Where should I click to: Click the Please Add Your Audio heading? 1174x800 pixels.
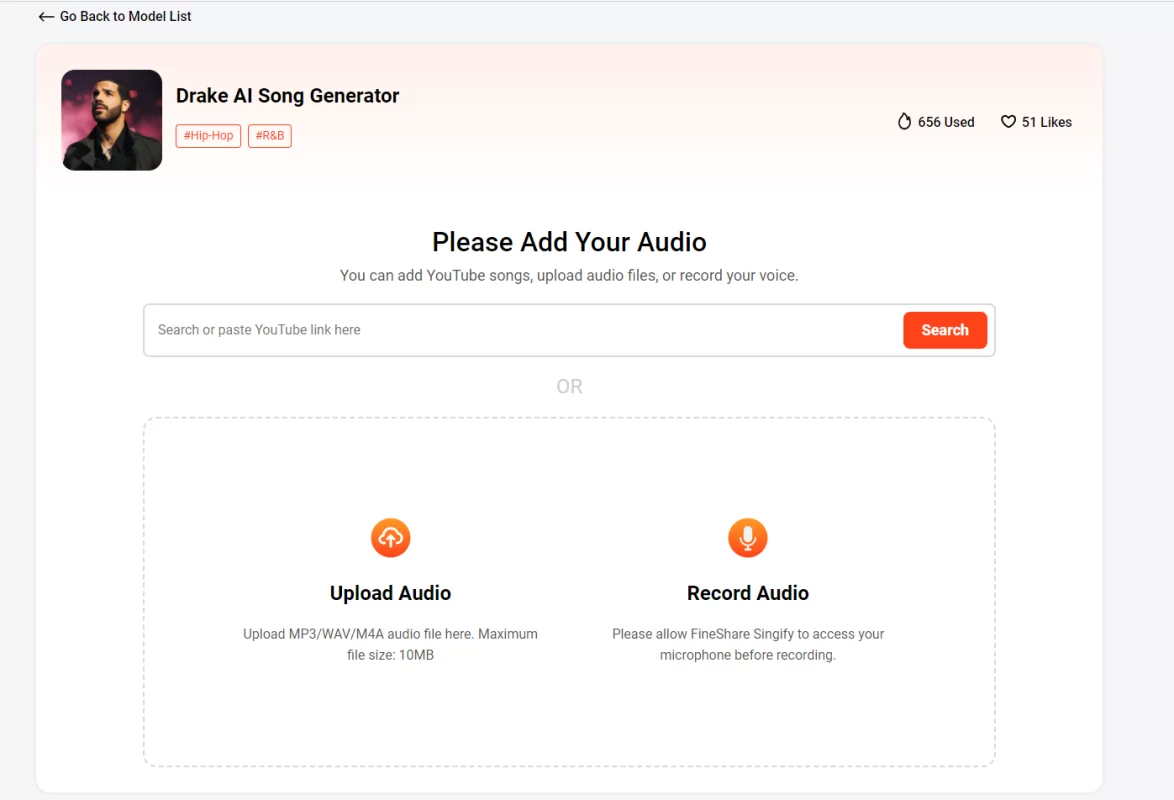[x=569, y=242]
